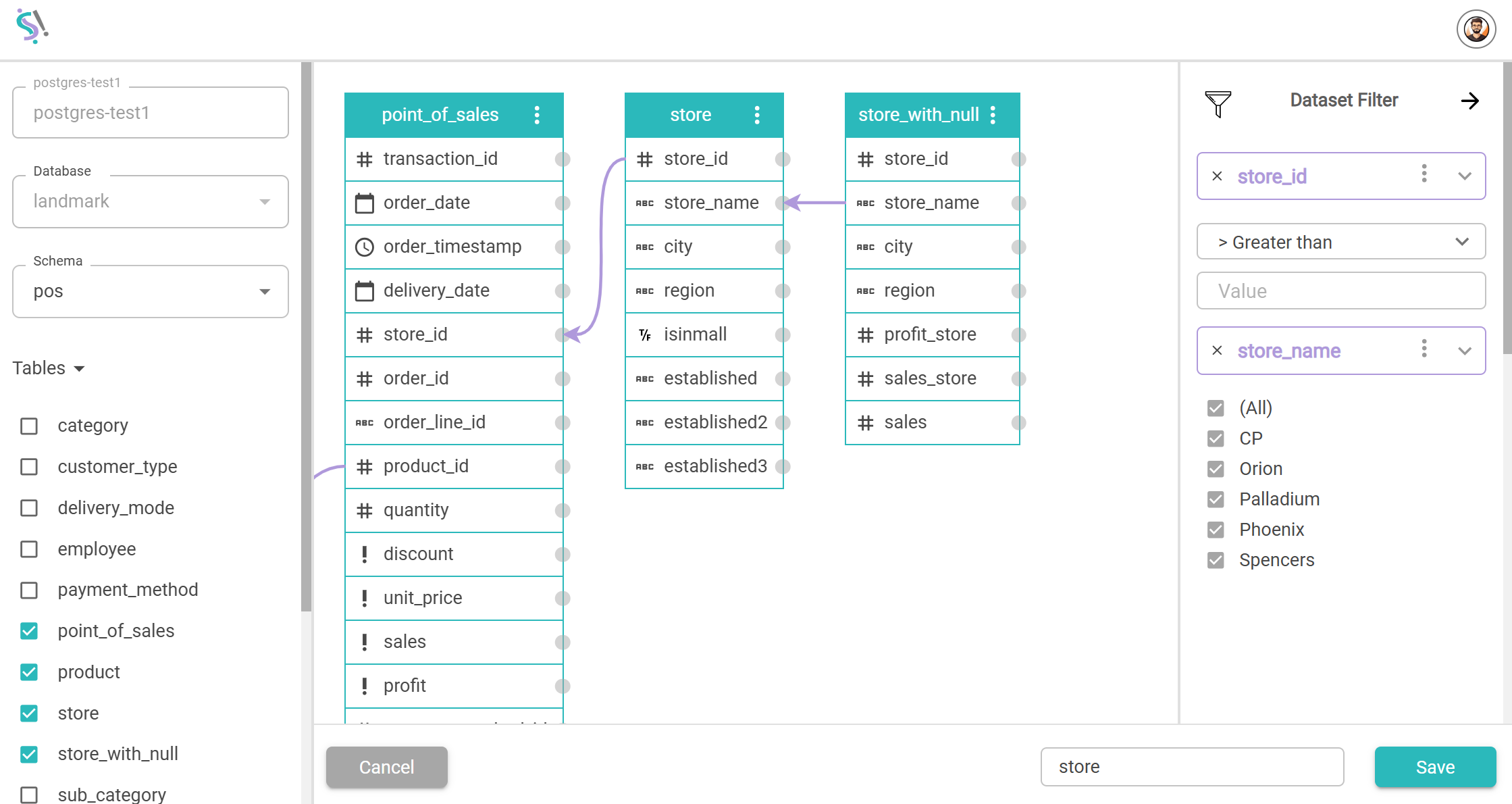1512x804 pixels.
Task: Click the user profile avatar
Action: point(1476,30)
